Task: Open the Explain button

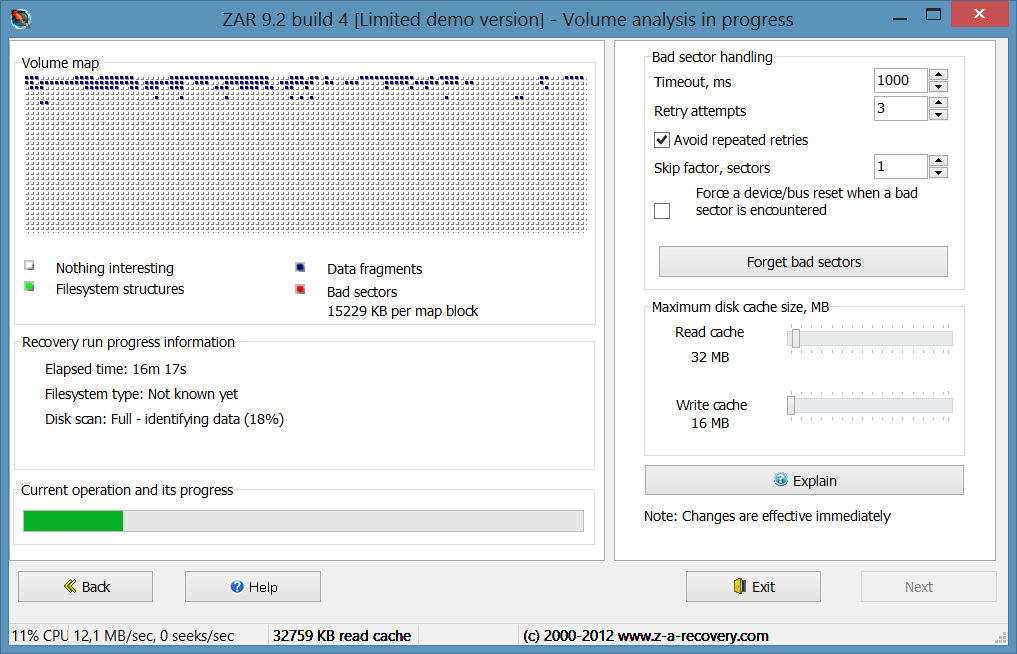Action: (x=804, y=480)
